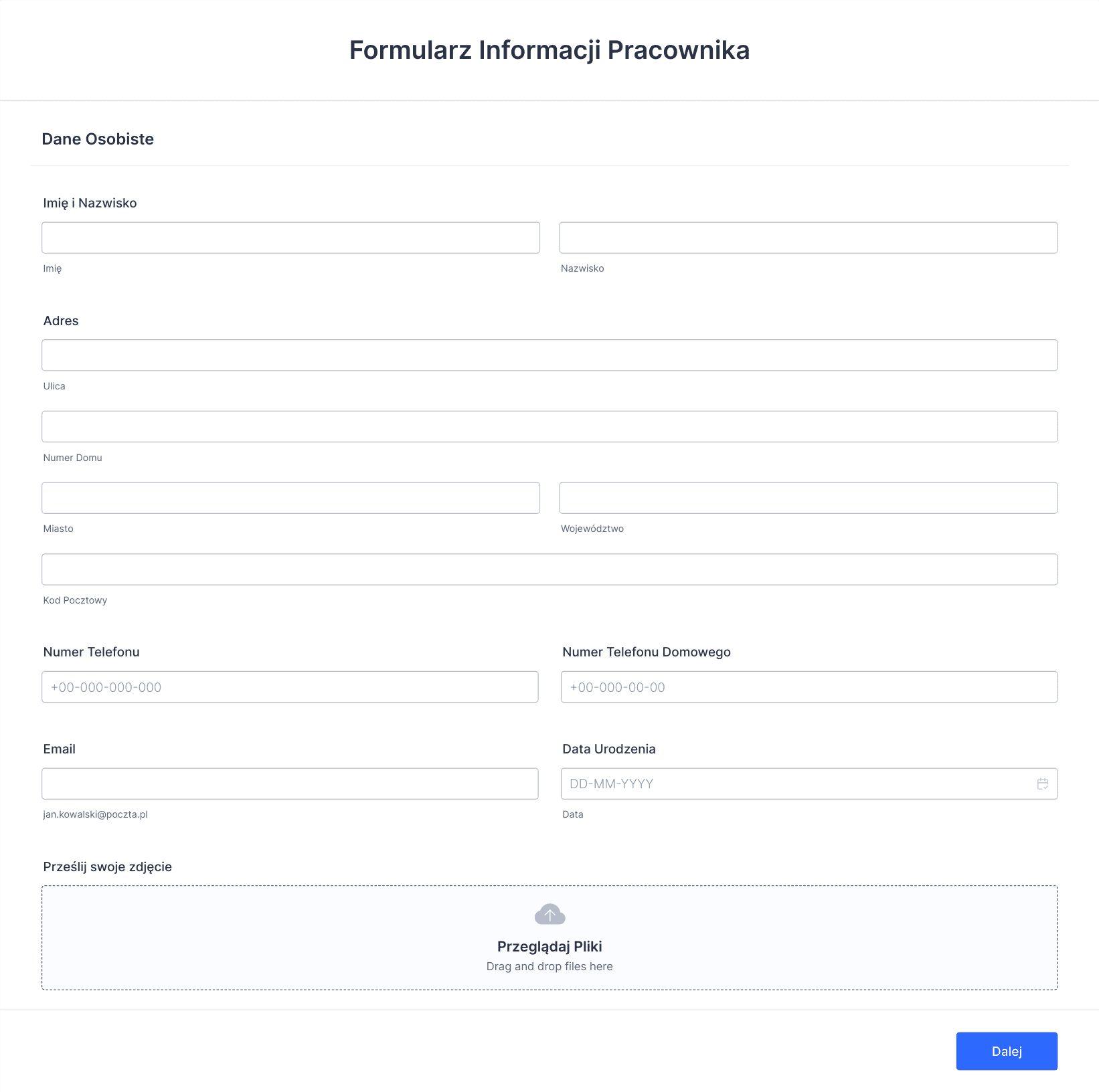This screenshot has width=1099, height=1092.
Task: Focus the Imię input field
Action: tap(290, 238)
